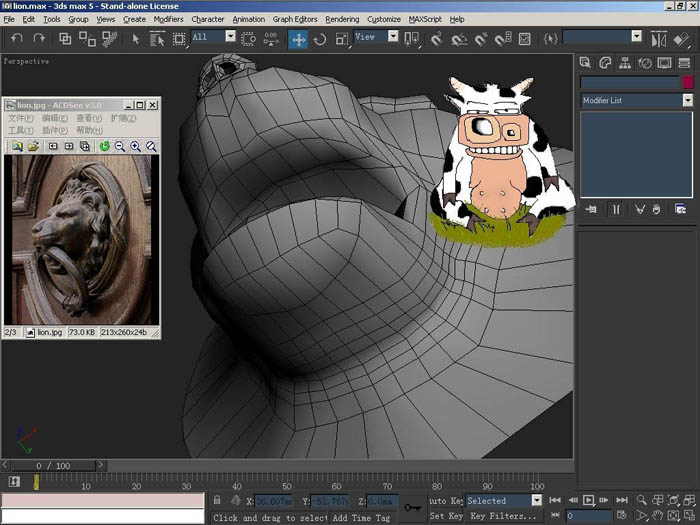
Task: Open the View reference coordinate dropdown
Action: click(x=393, y=36)
